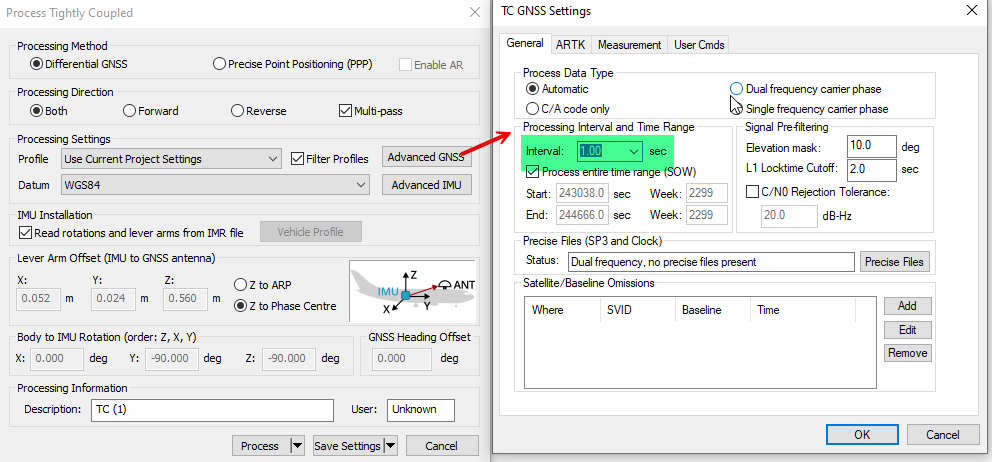The width and height of the screenshot is (992, 462).
Task: Click the lever arm X offset field
Action: point(39,299)
